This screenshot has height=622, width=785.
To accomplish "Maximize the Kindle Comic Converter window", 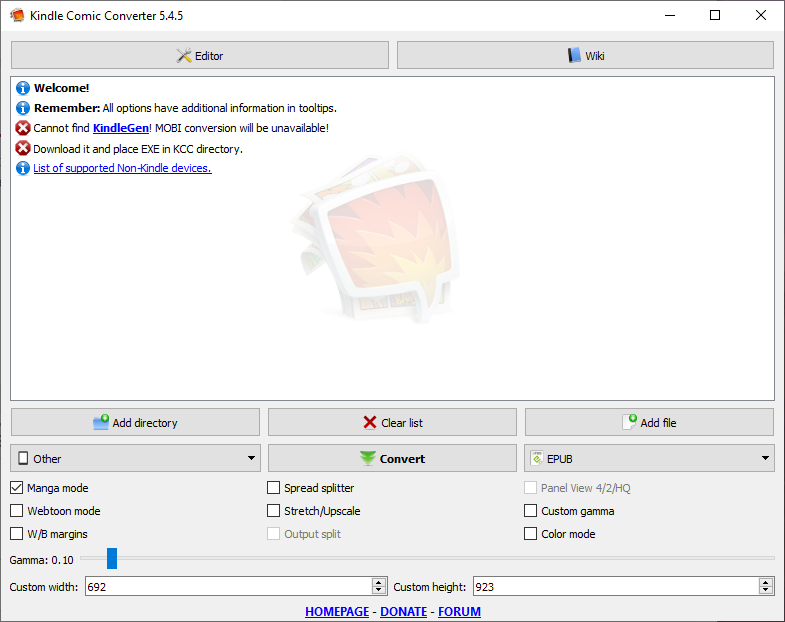I will 715,16.
